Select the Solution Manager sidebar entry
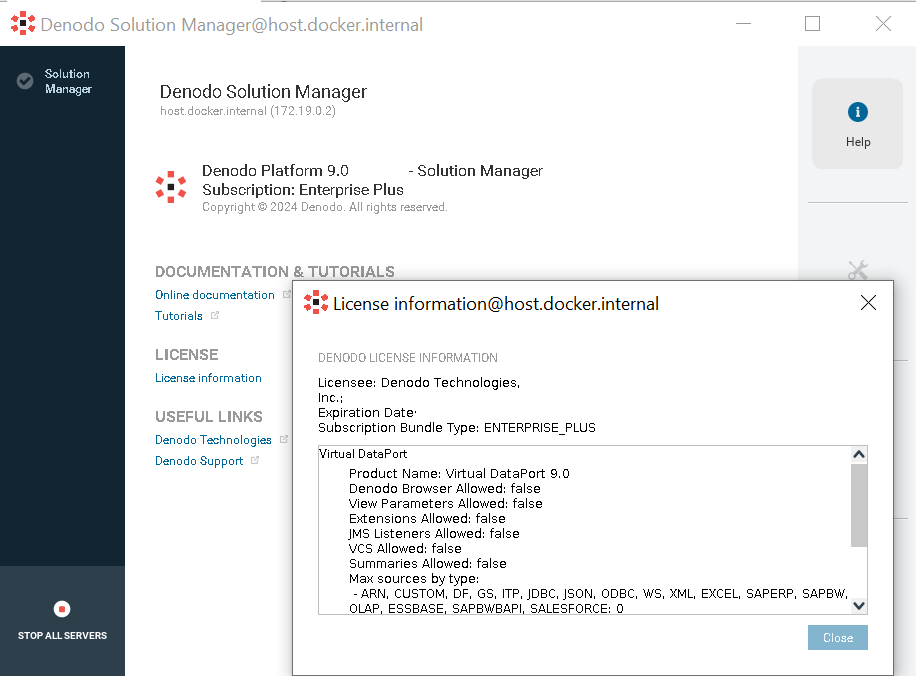916x676 pixels. [62, 81]
